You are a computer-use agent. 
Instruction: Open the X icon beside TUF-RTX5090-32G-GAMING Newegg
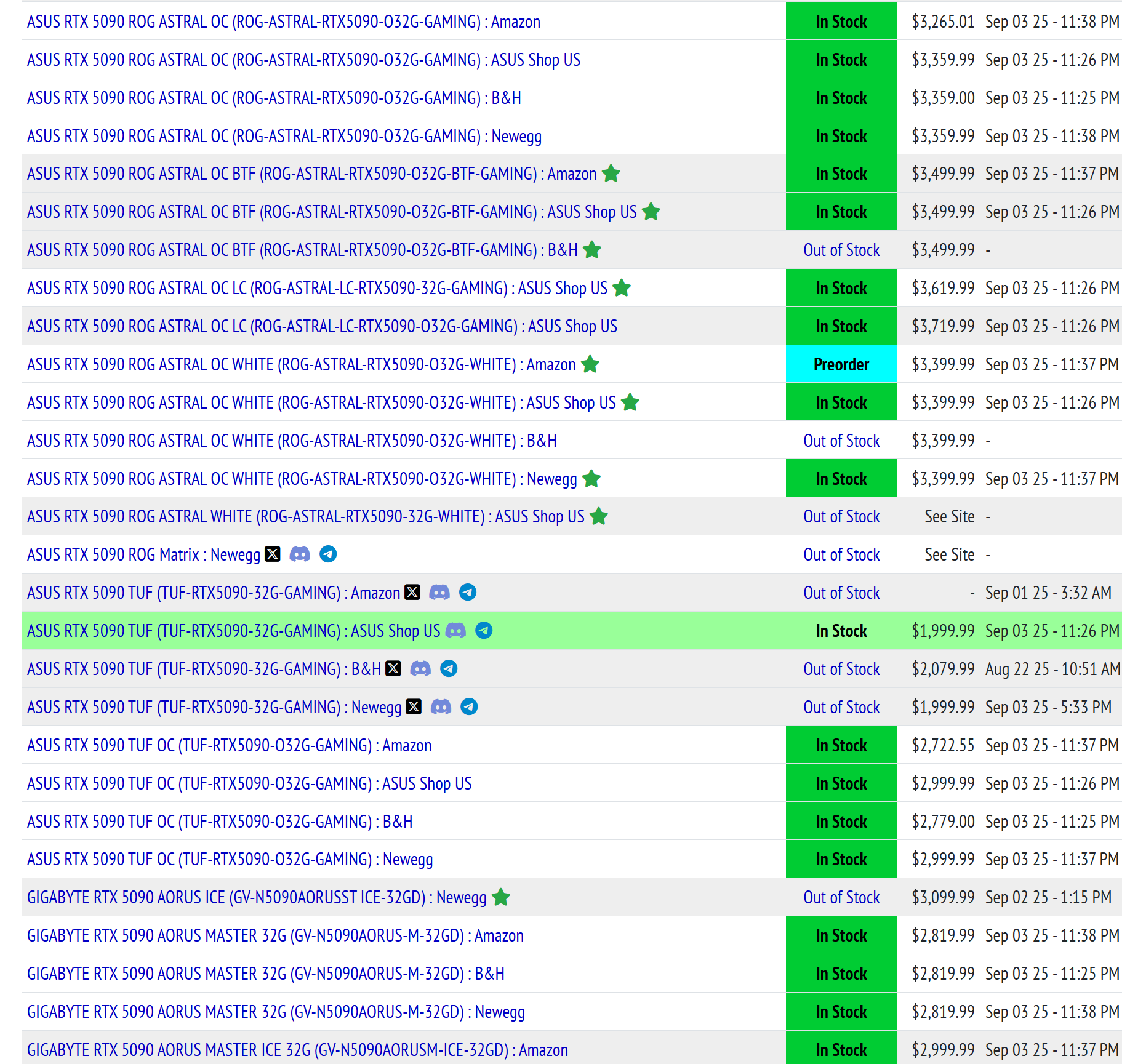pyautogui.click(x=414, y=707)
